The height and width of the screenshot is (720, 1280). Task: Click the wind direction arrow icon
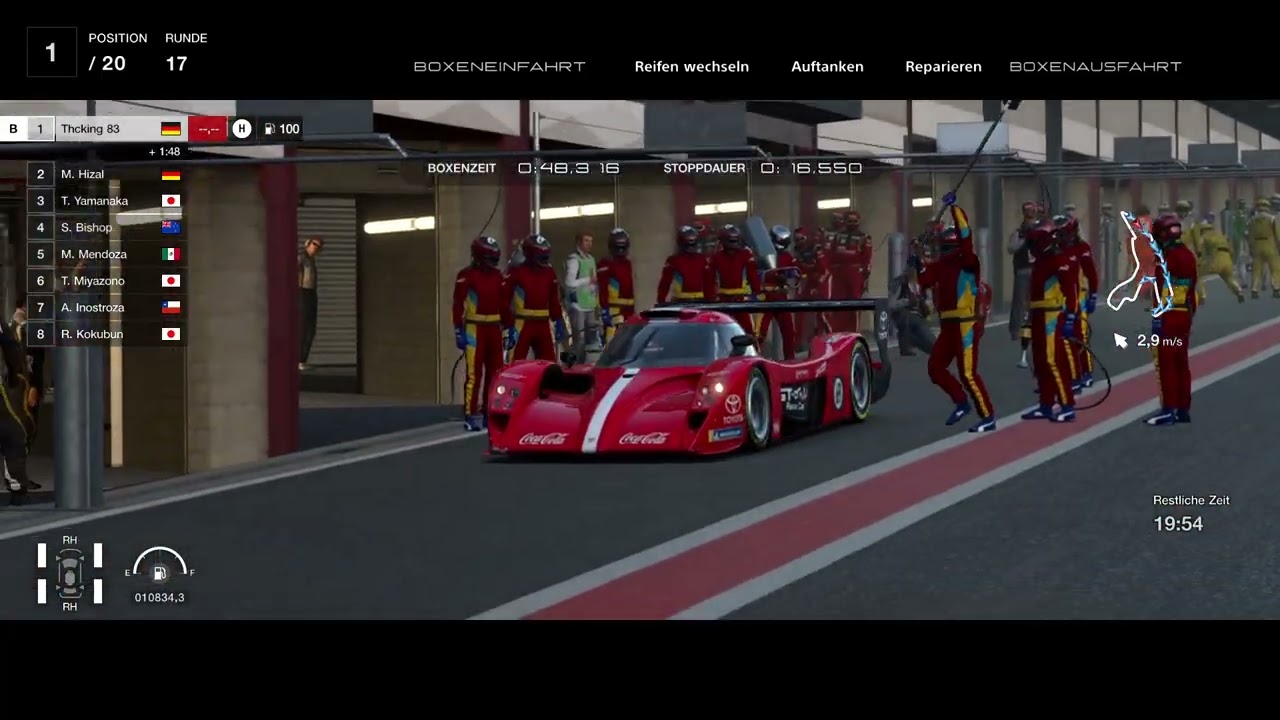coord(1121,341)
